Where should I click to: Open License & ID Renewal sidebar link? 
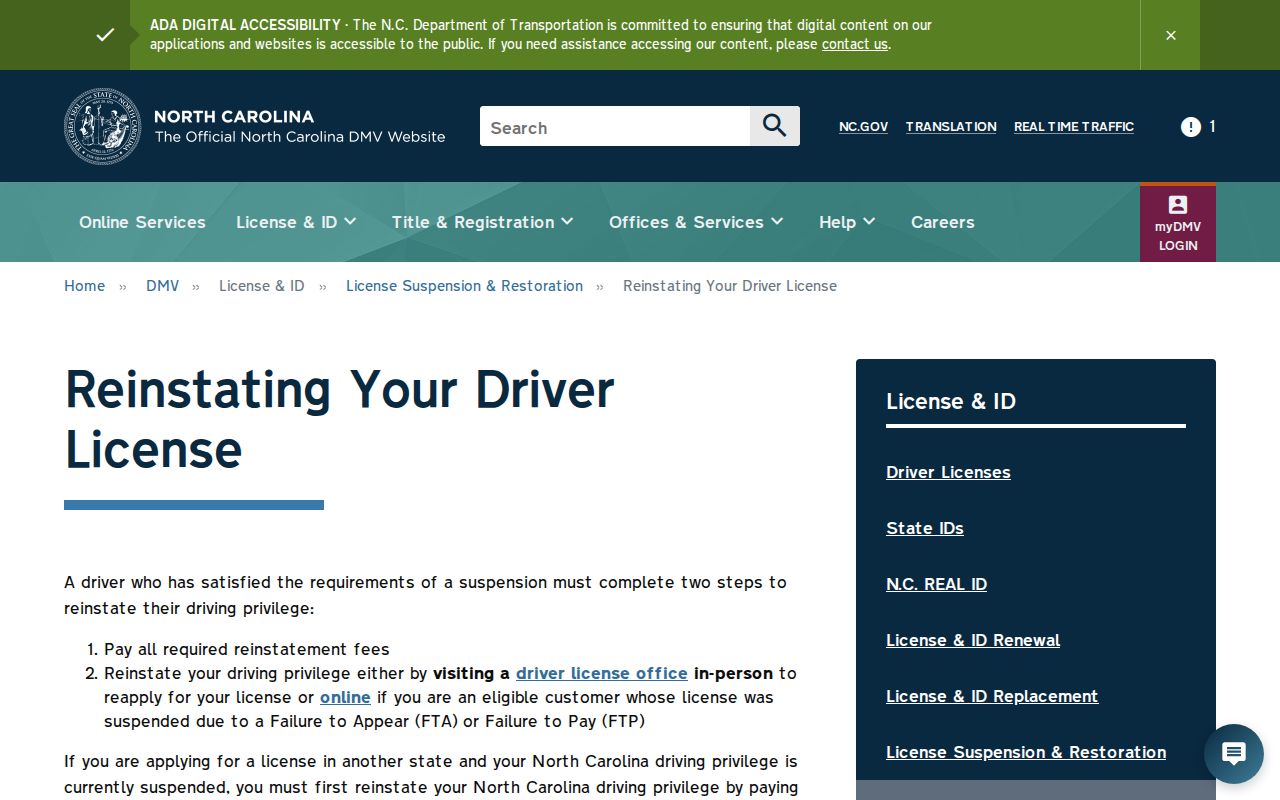(x=973, y=640)
